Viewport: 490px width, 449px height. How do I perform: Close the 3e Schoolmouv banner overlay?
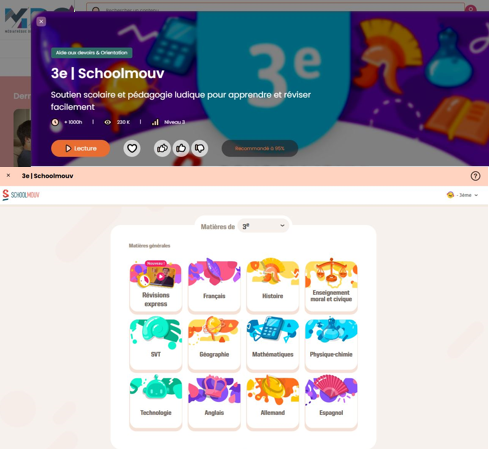(x=41, y=22)
